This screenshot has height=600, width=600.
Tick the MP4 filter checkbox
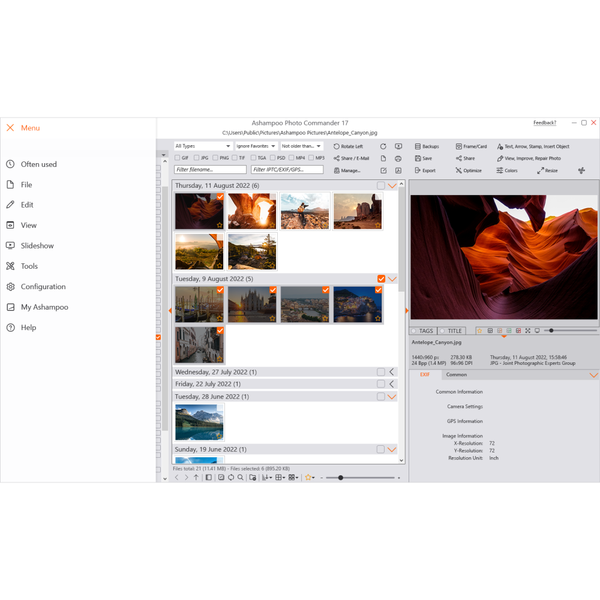pos(292,158)
